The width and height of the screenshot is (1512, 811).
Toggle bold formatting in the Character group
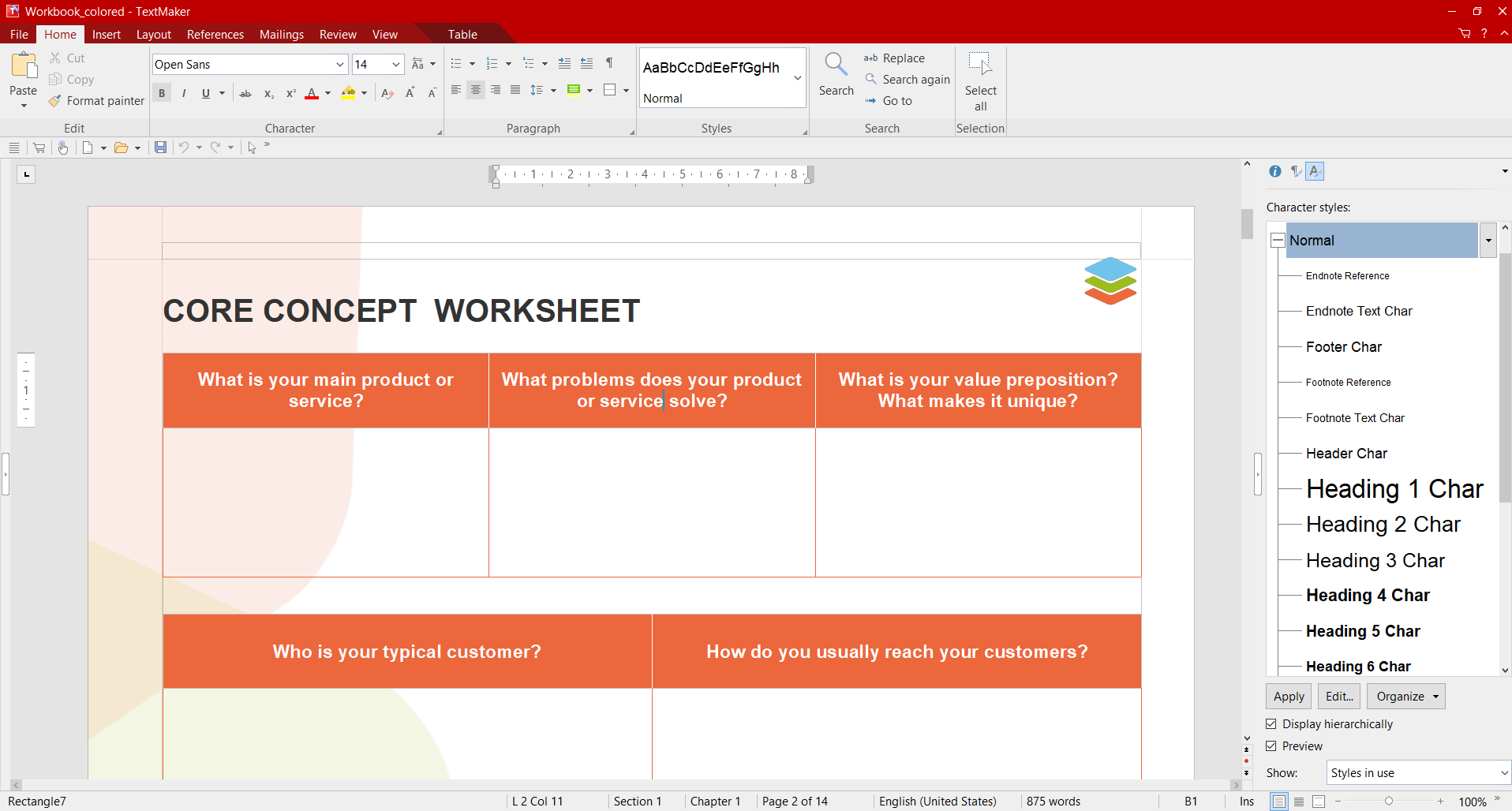click(x=161, y=92)
